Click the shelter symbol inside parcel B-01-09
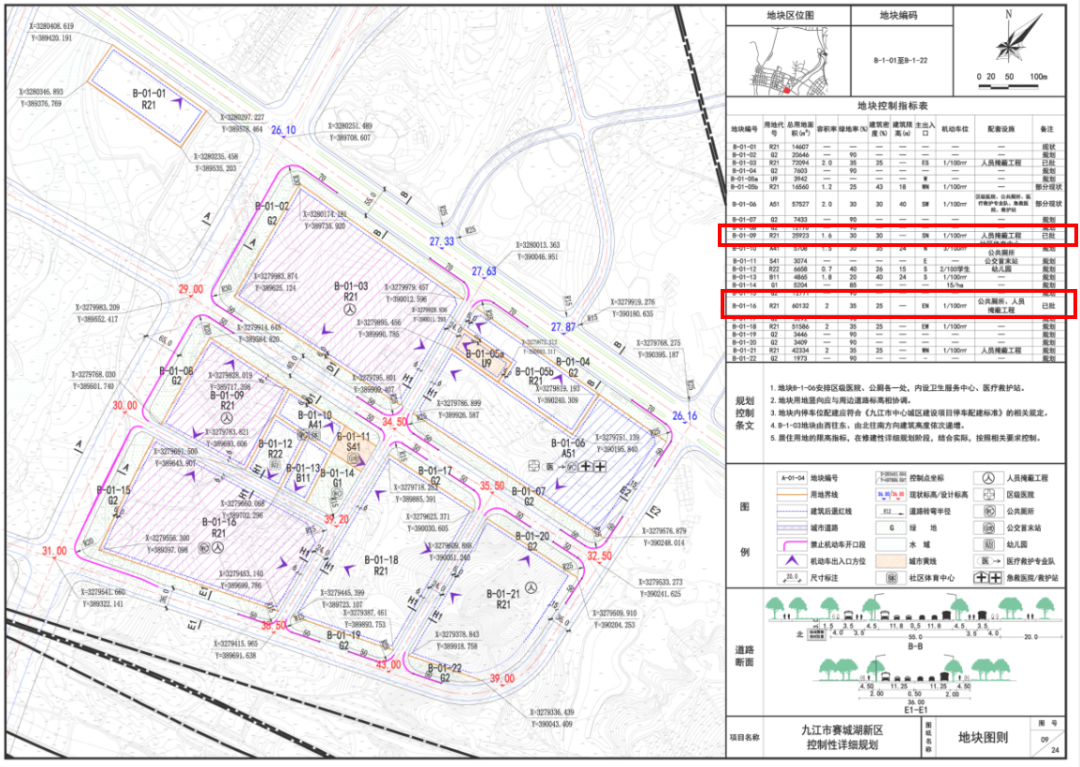 (226, 418)
